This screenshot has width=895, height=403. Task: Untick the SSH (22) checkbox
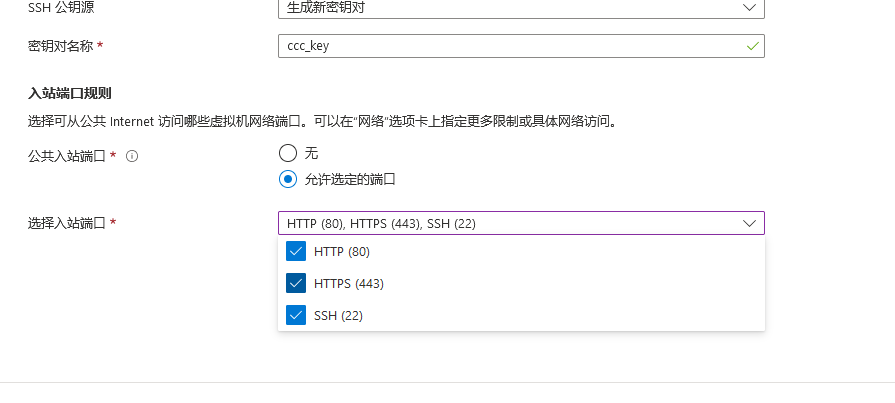click(x=296, y=315)
